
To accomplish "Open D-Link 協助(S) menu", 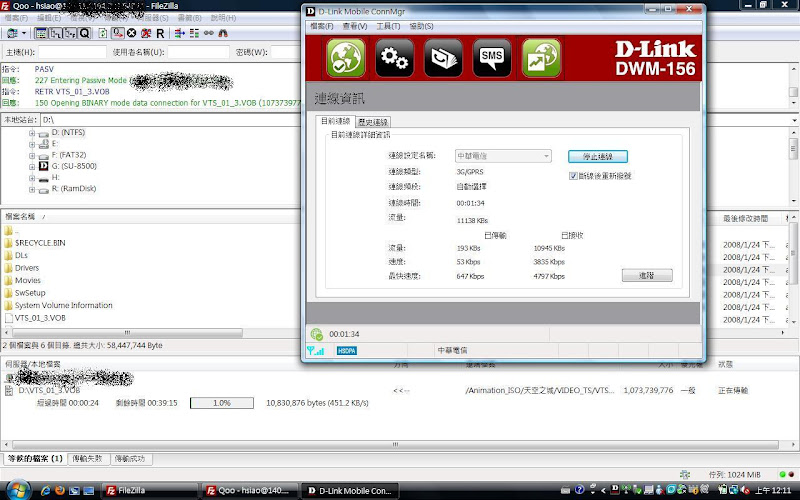I will [x=421, y=26].
